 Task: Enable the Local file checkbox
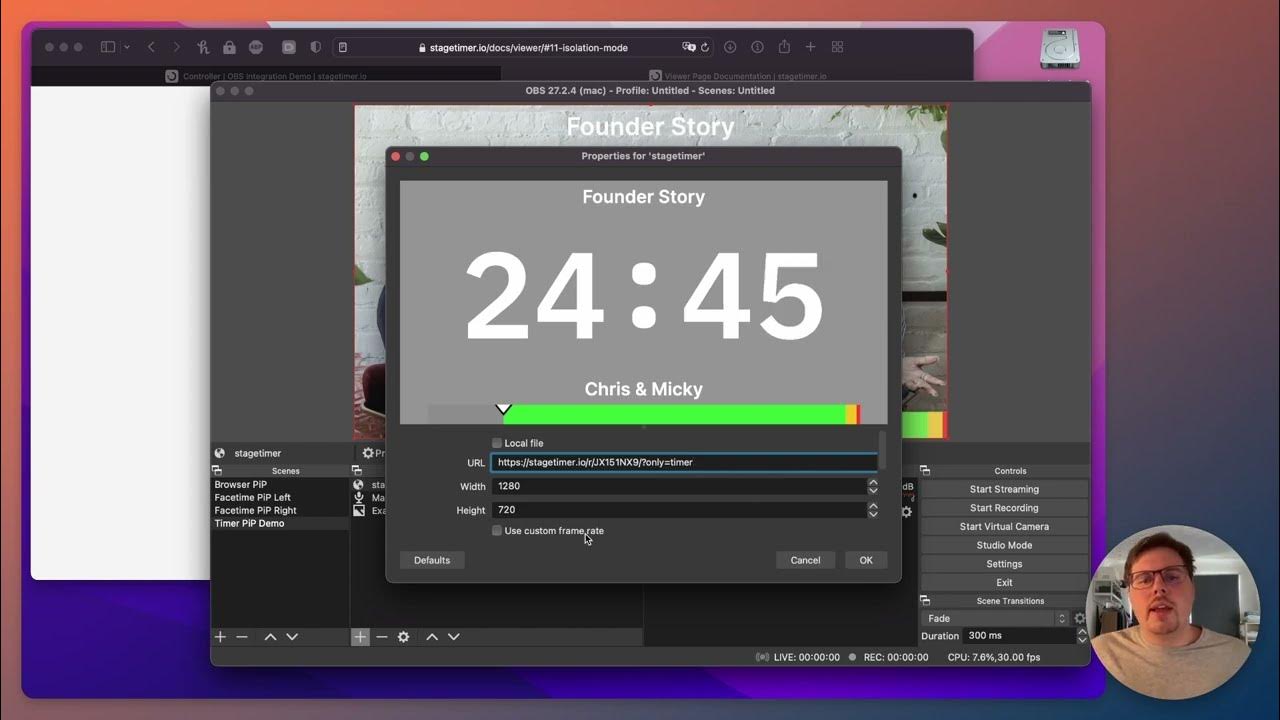tap(497, 443)
